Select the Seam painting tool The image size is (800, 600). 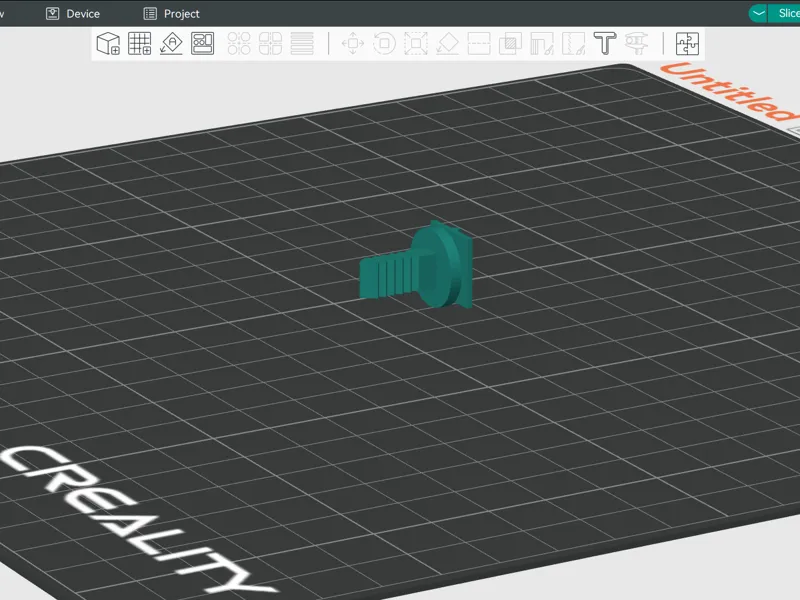pos(573,43)
